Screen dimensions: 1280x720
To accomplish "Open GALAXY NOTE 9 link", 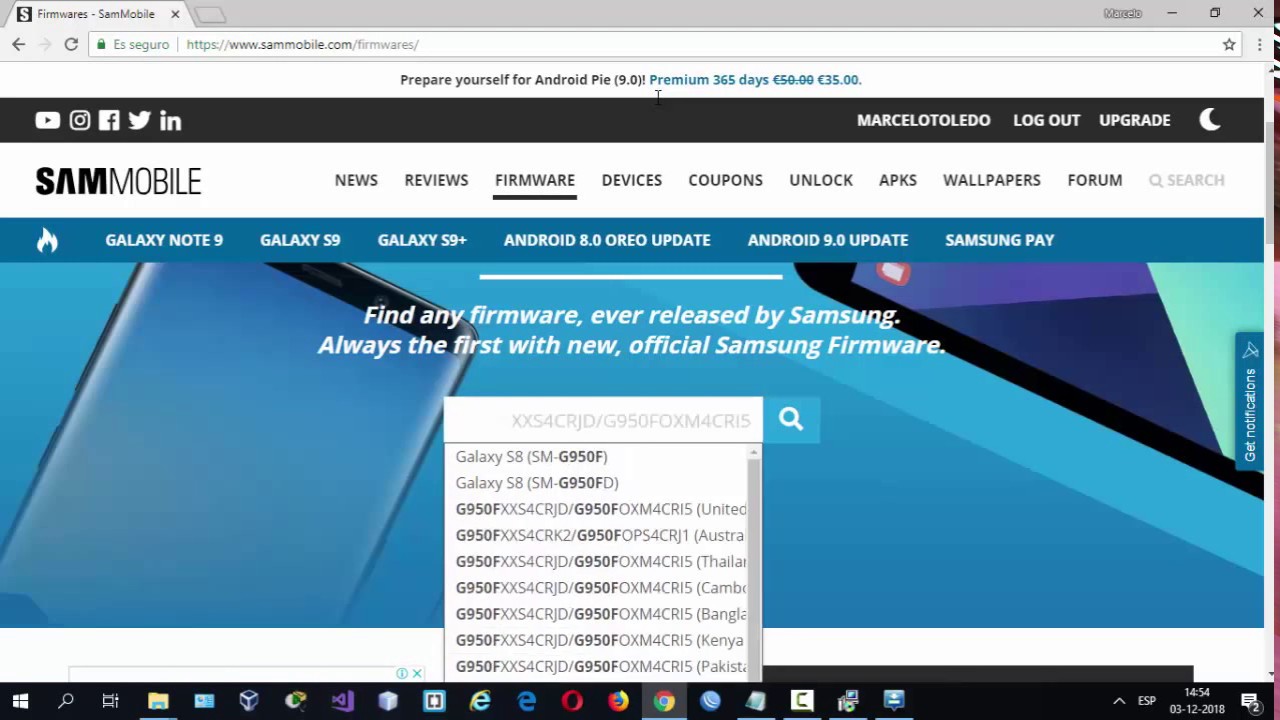I will [164, 240].
